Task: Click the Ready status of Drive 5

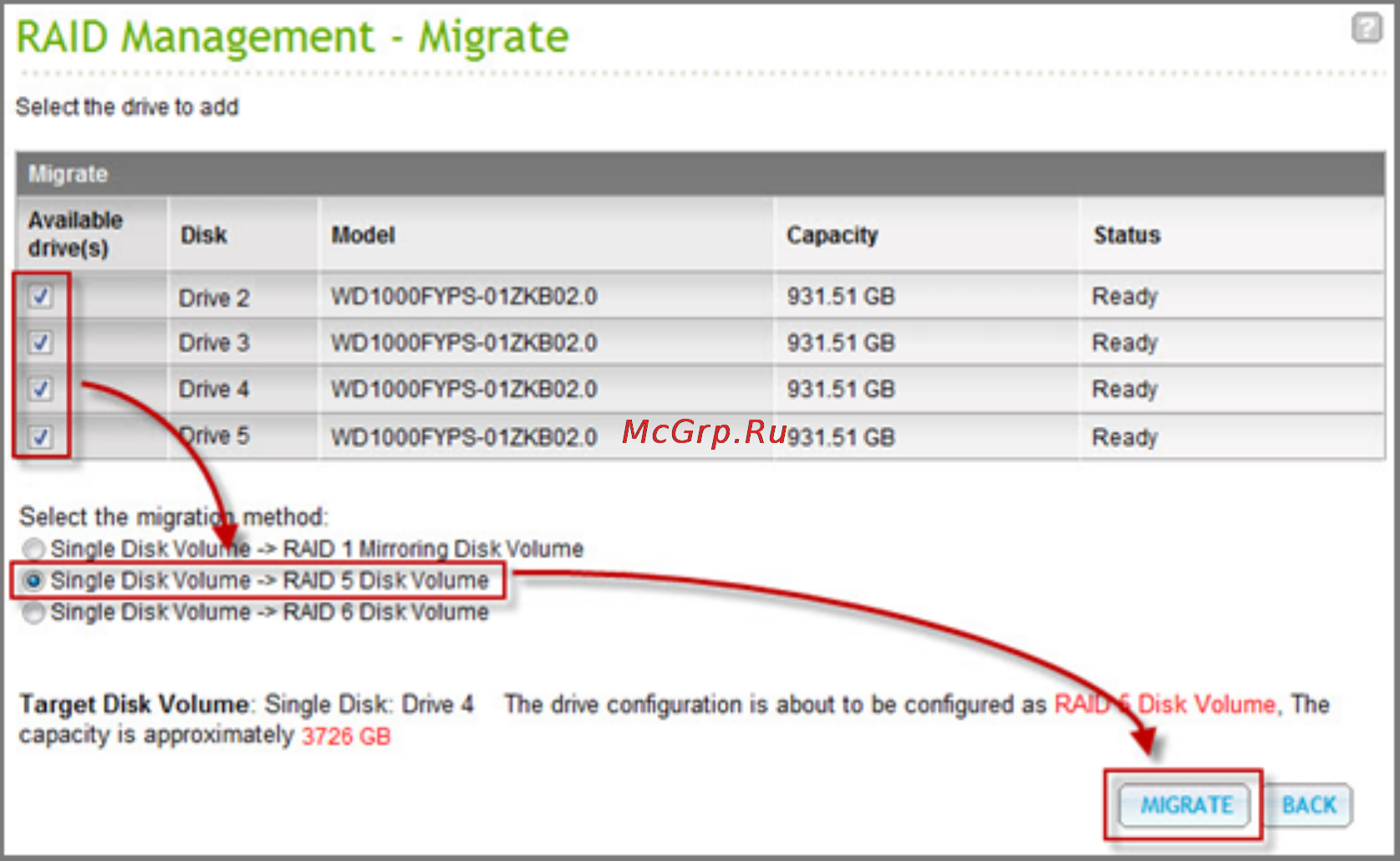Action: click(1125, 438)
